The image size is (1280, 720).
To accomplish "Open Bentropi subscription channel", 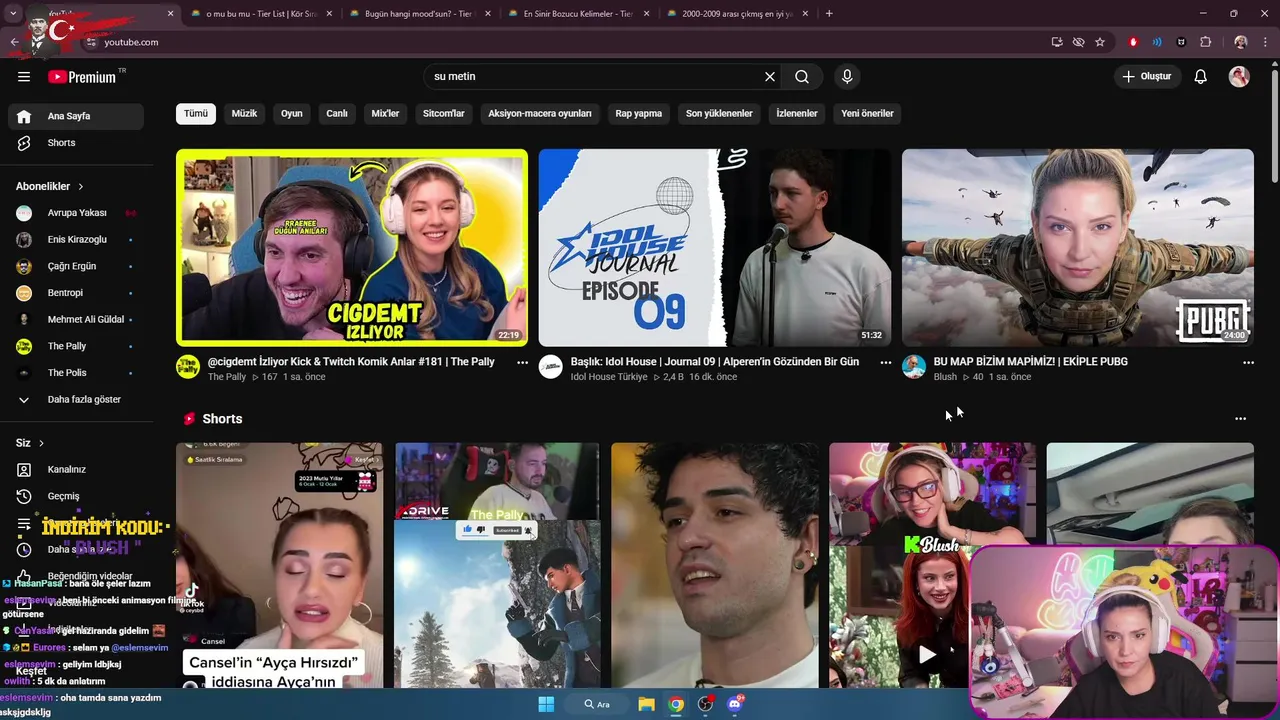I will click(x=76, y=293).
